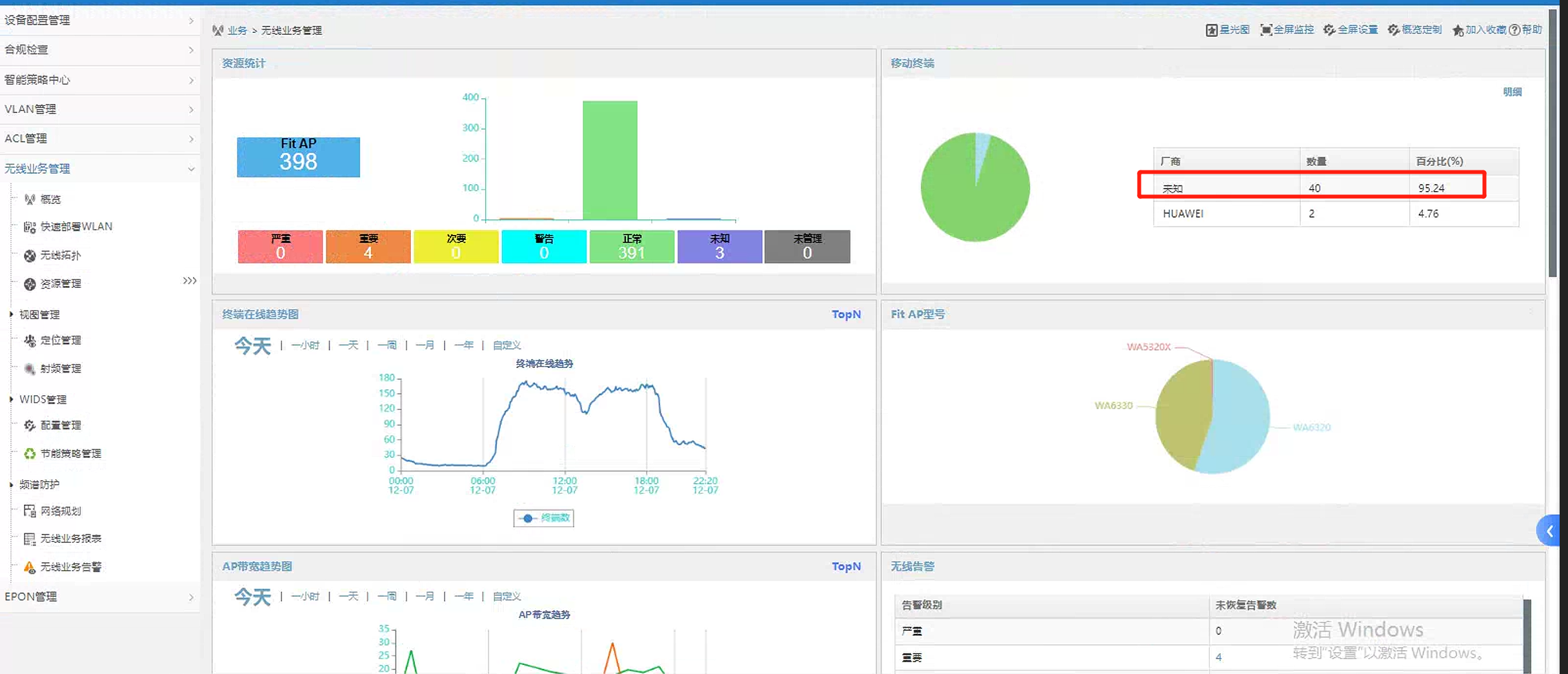Open the green 节能策略管理 recycle icon
The image size is (1568, 674).
click(x=30, y=454)
